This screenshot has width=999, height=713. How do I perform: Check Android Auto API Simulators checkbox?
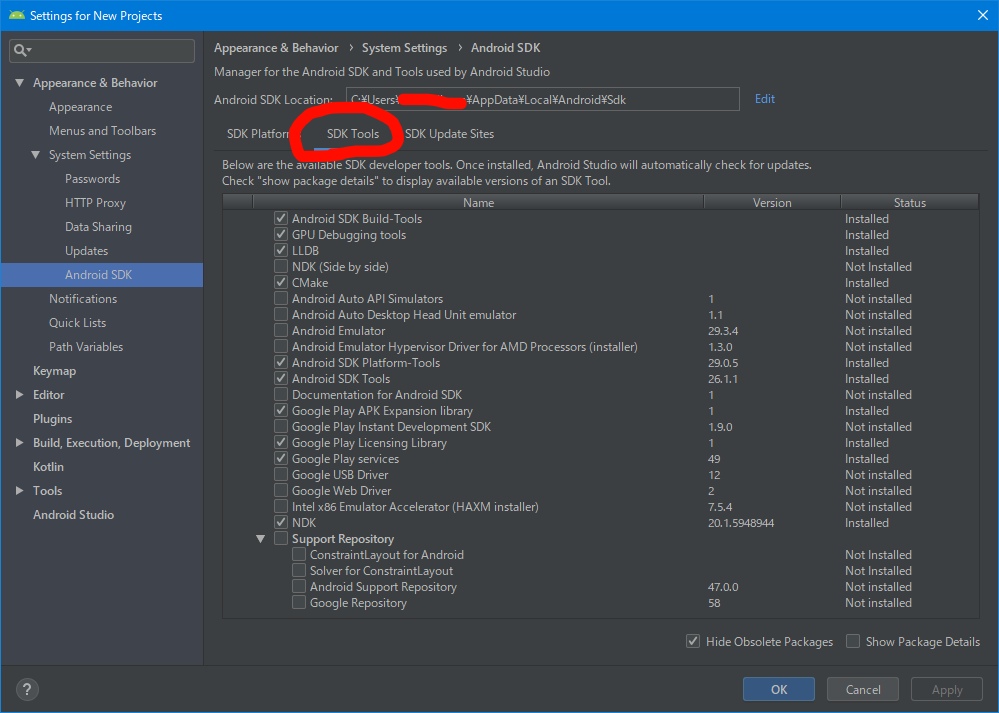(x=281, y=298)
